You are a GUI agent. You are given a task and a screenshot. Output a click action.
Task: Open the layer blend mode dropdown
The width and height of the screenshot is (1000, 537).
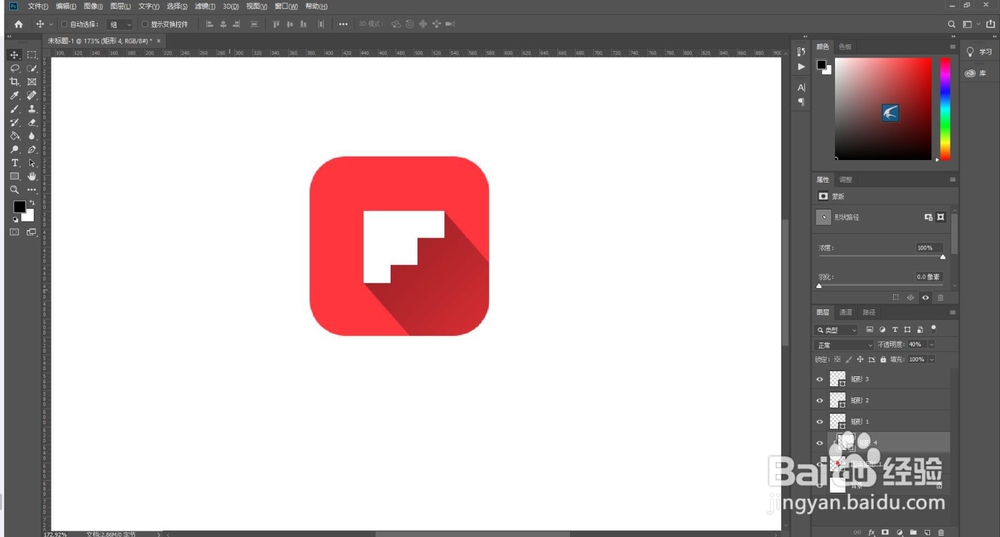[x=844, y=344]
